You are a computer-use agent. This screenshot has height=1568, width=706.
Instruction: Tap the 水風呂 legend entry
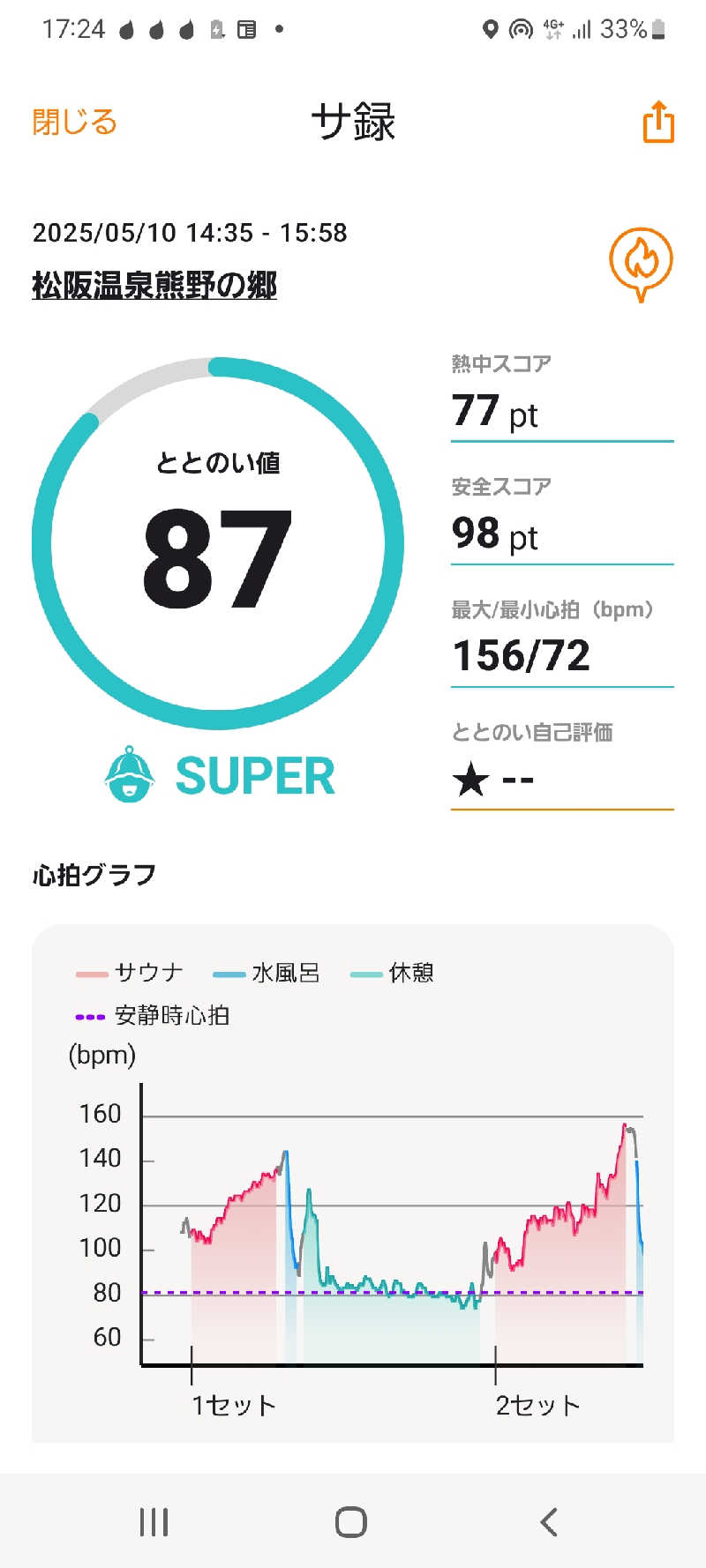tap(267, 973)
